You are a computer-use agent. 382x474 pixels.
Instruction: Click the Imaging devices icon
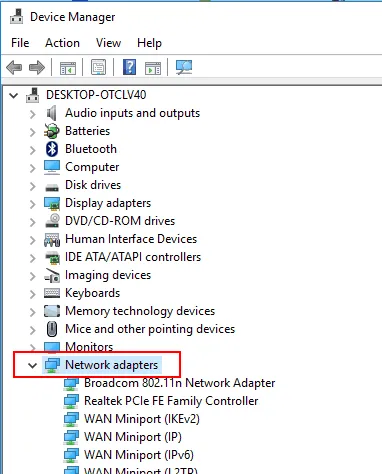(x=52, y=276)
